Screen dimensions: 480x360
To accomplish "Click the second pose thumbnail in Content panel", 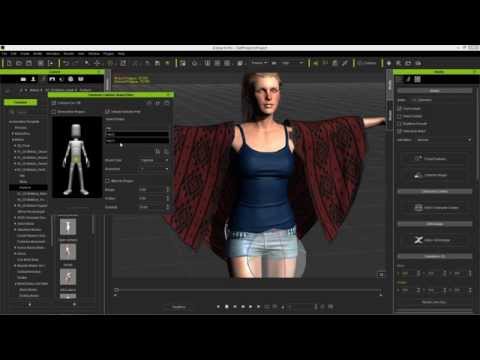I will (x=68, y=252).
